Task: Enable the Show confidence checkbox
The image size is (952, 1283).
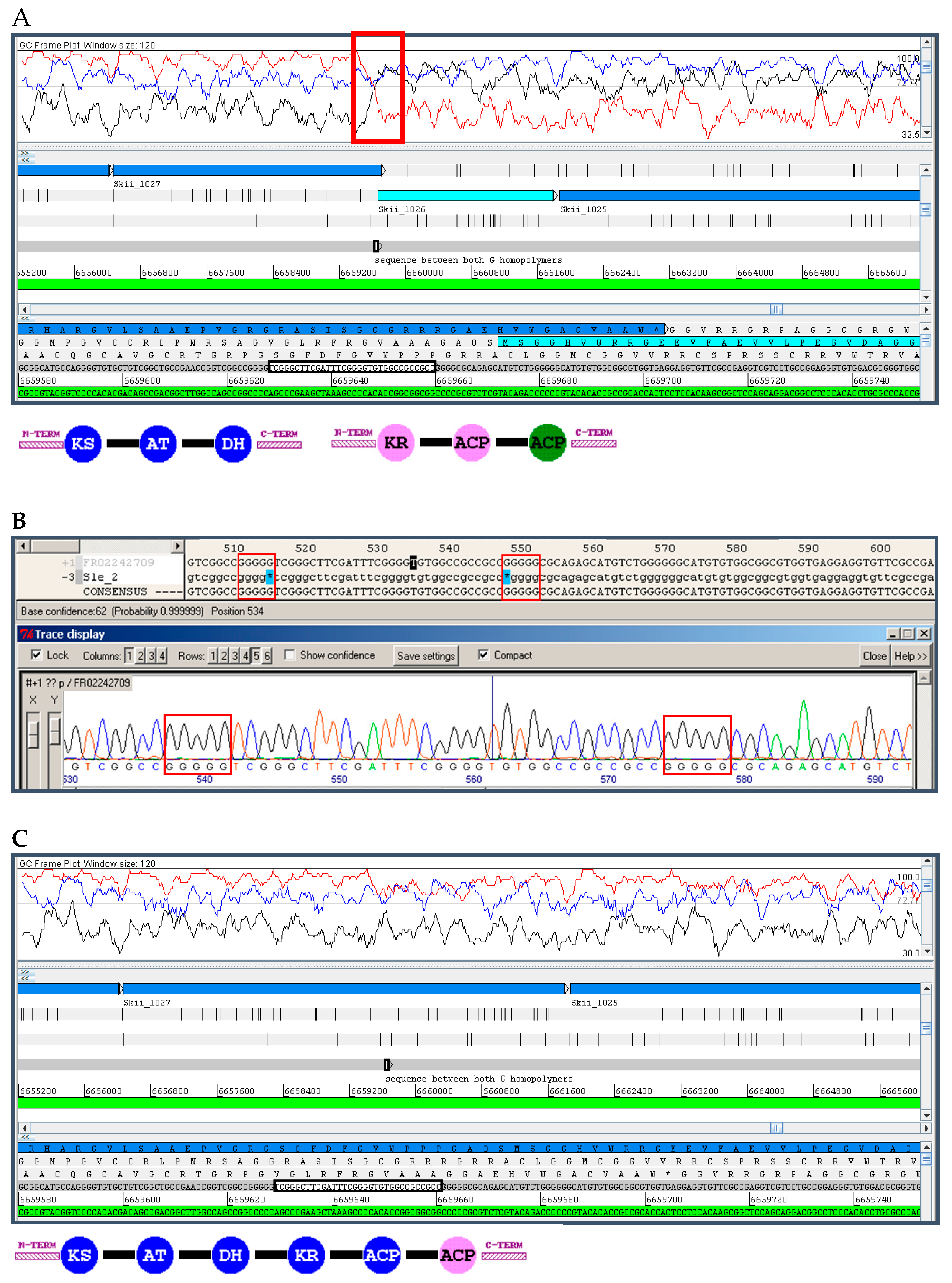Action: 289,655
